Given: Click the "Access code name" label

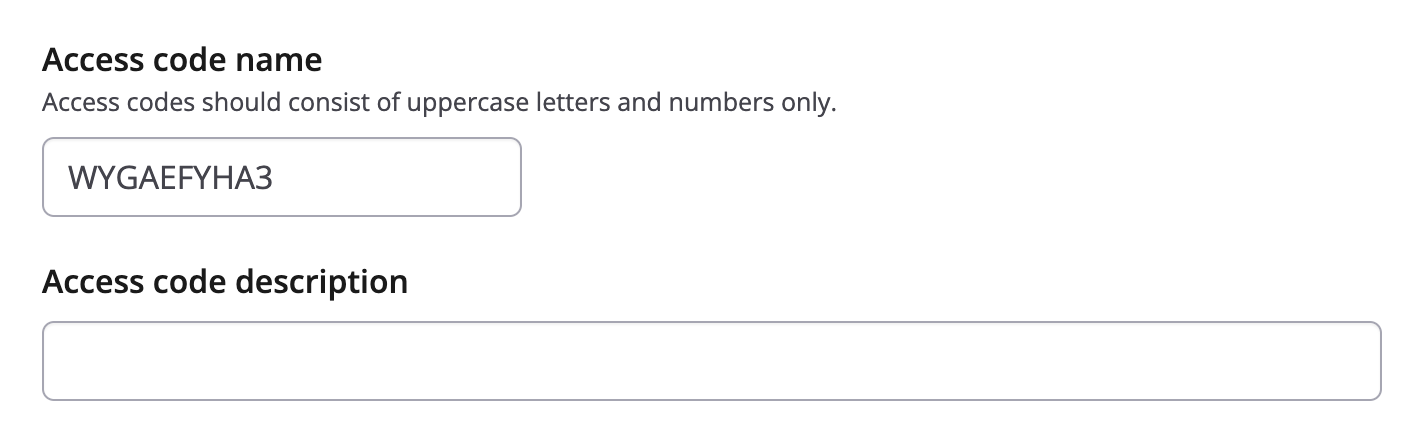Looking at the screenshot, I should (182, 61).
